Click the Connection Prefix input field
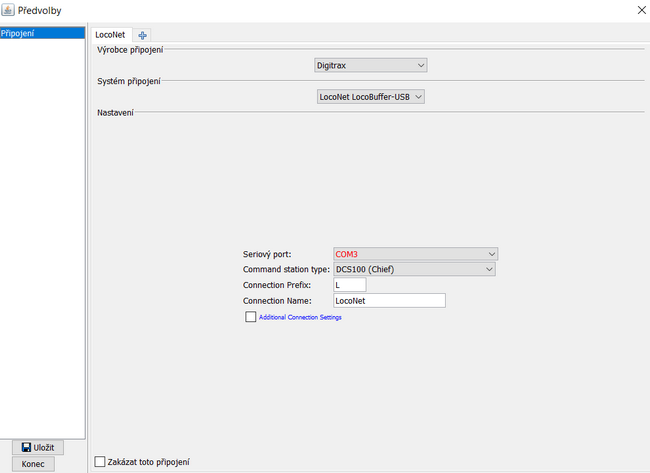Image resolution: width=650 pixels, height=473 pixels. [349, 285]
